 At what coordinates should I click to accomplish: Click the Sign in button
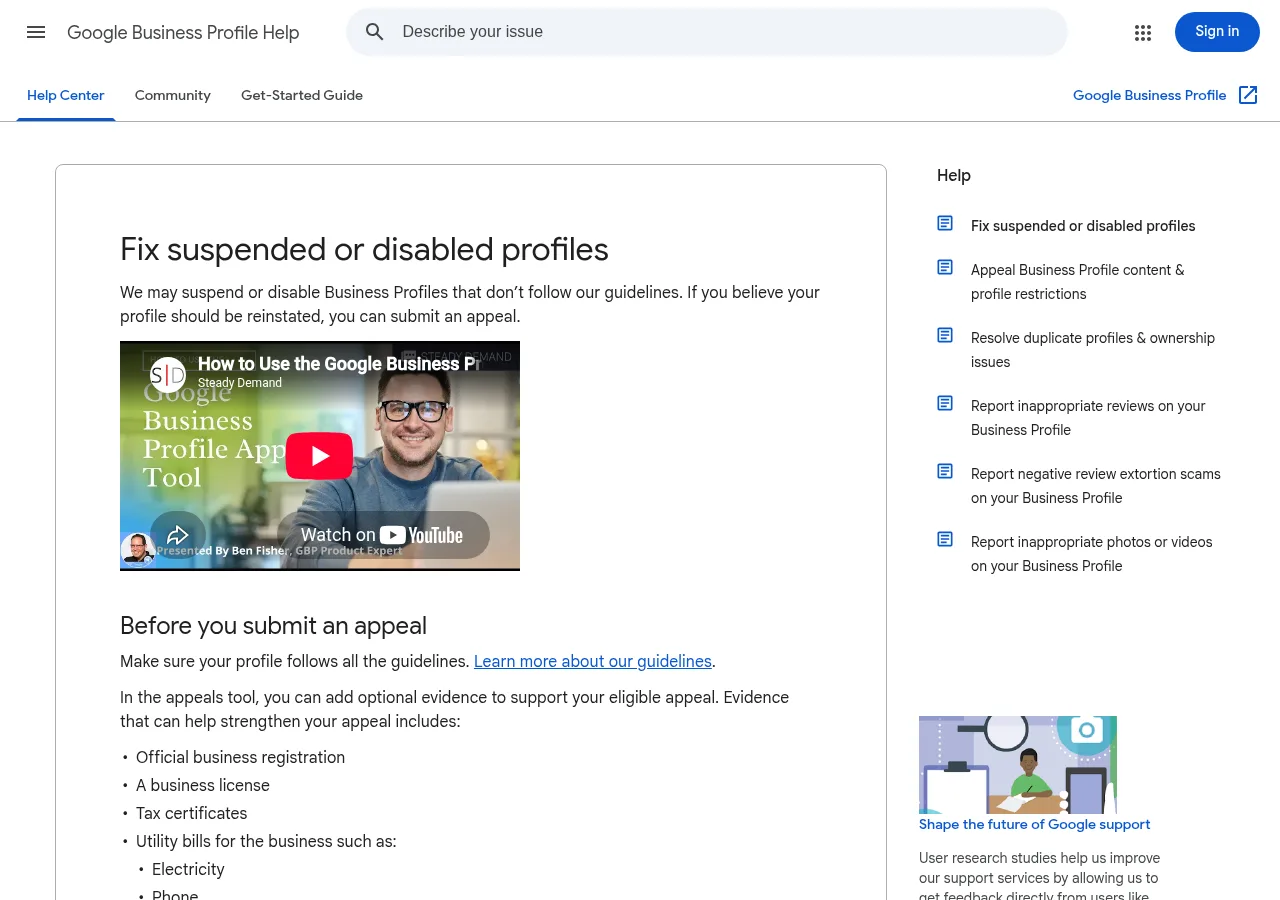click(1217, 32)
